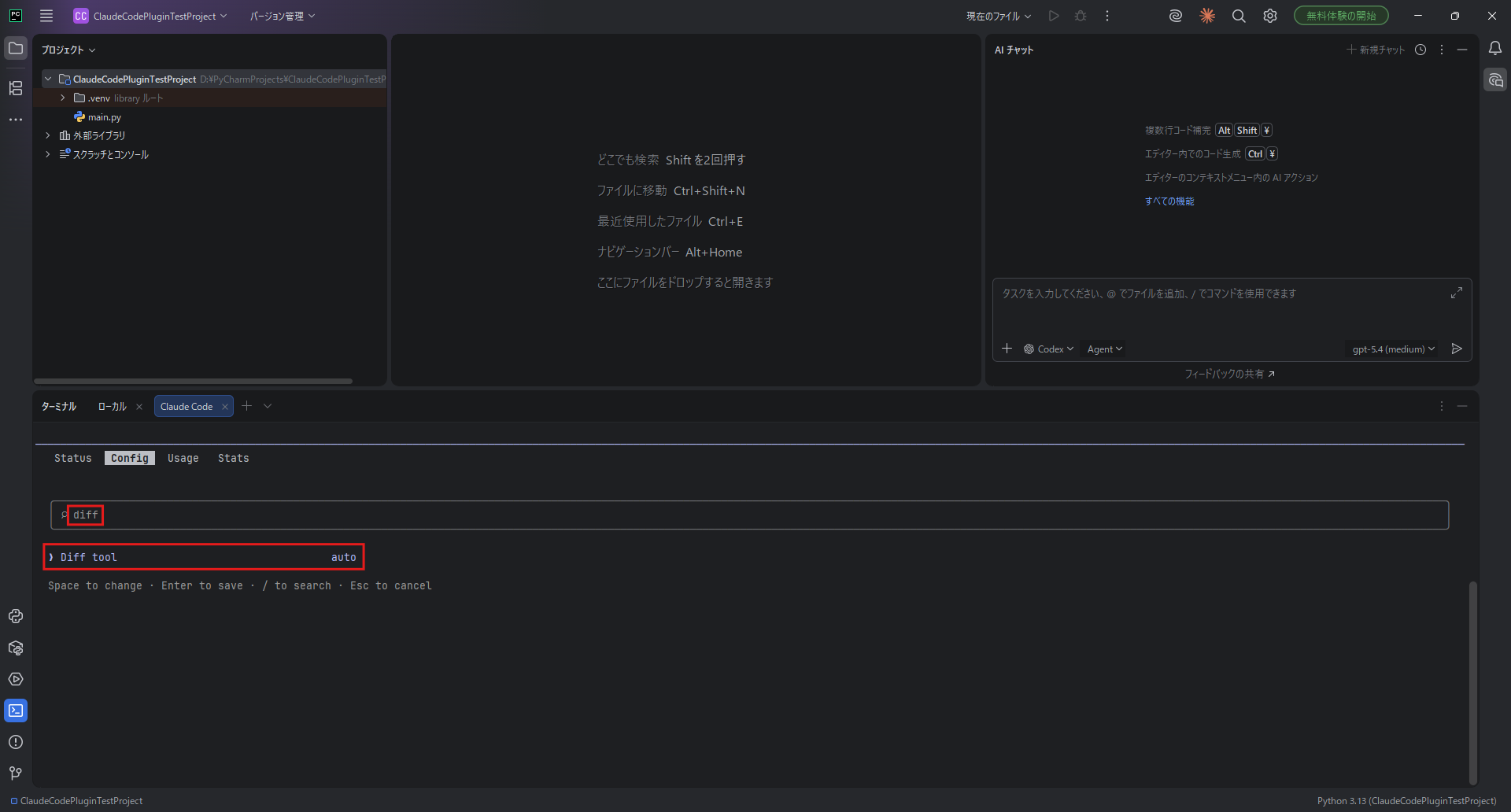The height and width of the screenshot is (812, 1511).
Task: Open the Git version control sidebar icon
Action: (16, 773)
